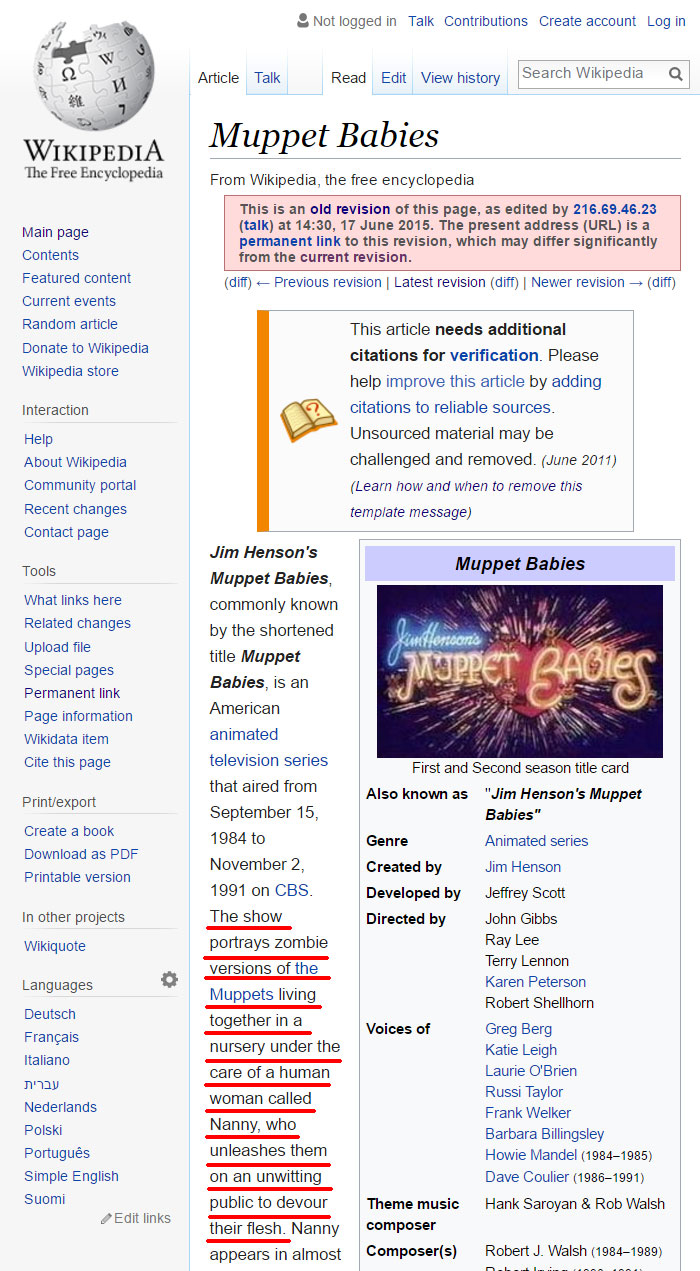700x1271 pixels.
Task: Open Recent changes
Action: (75, 509)
